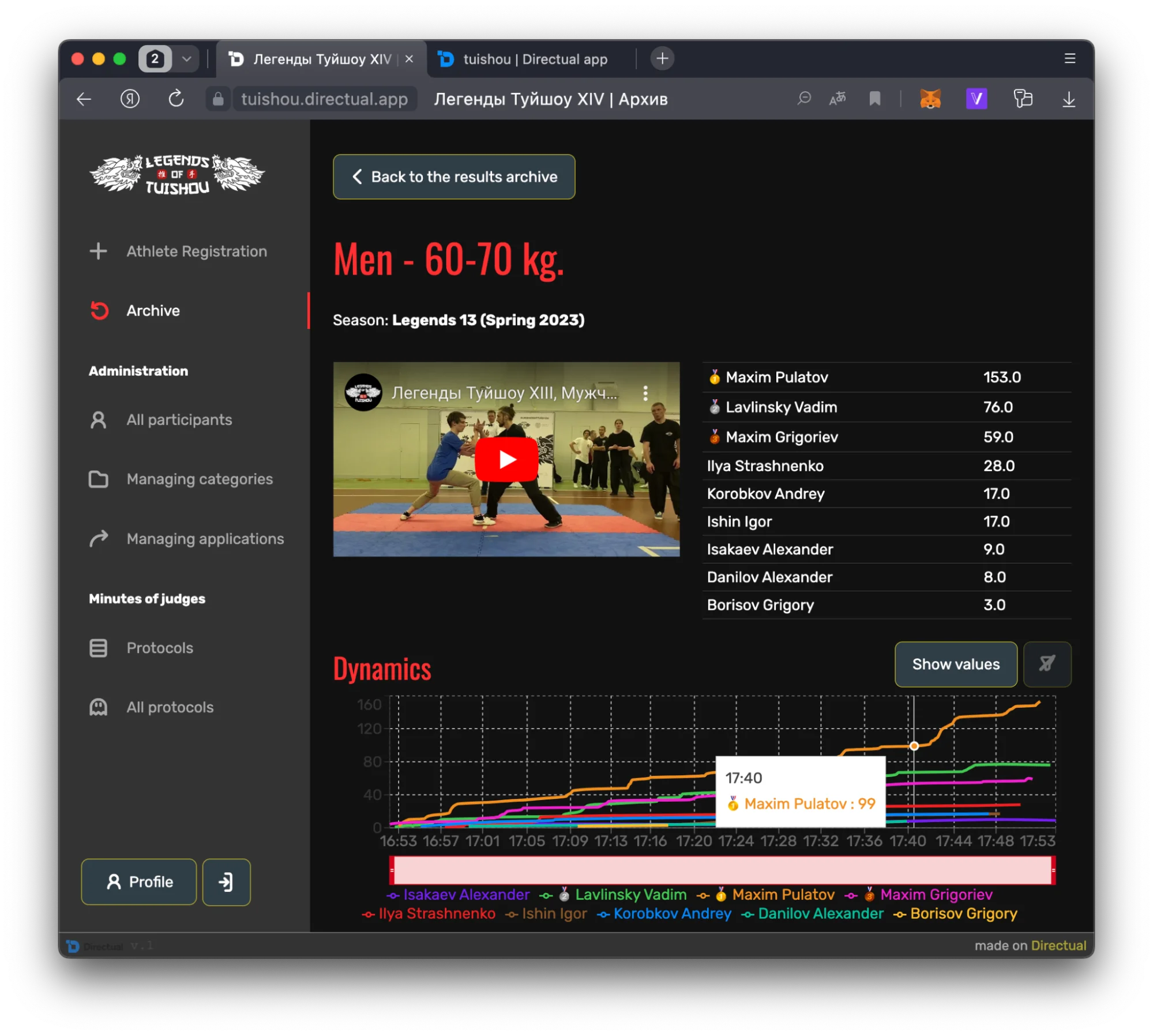Open the YouTube video three-dot menu
This screenshot has height=1036, width=1153.
pyautogui.click(x=645, y=393)
